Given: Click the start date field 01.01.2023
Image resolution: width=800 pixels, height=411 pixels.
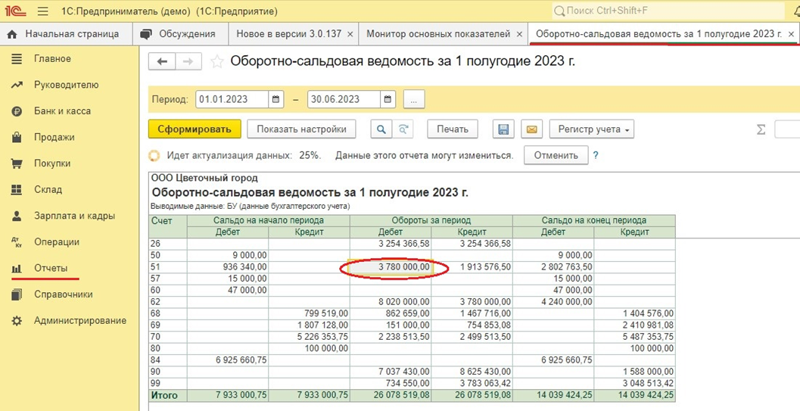Looking at the screenshot, I should coord(232,99).
